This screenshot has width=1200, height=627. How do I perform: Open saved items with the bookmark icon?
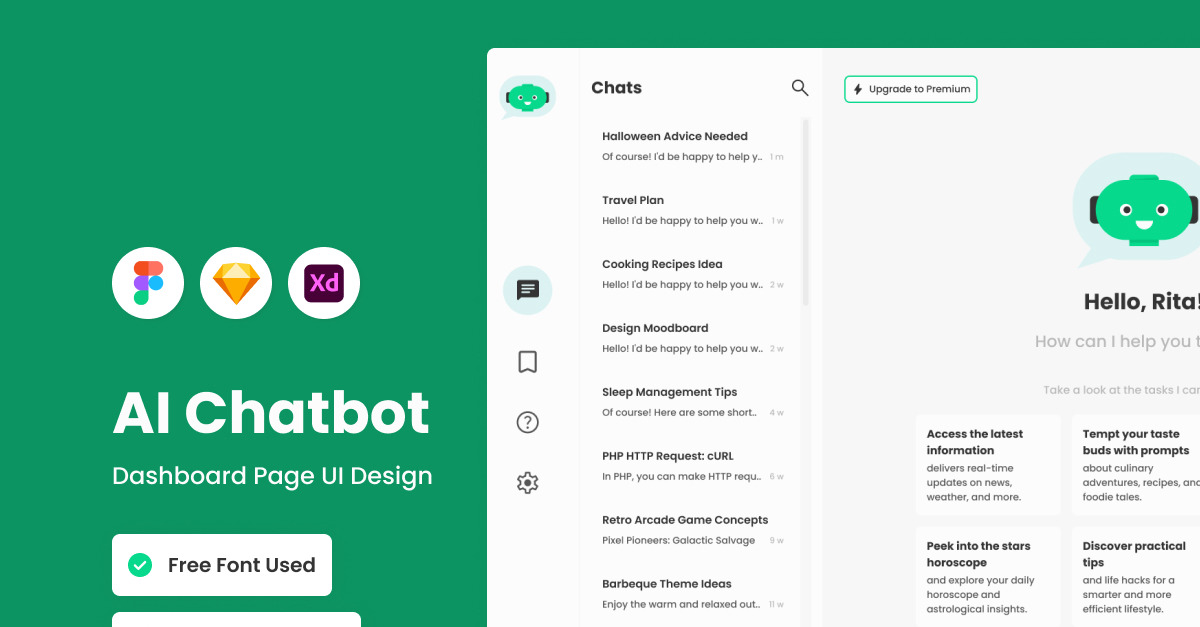click(x=527, y=362)
